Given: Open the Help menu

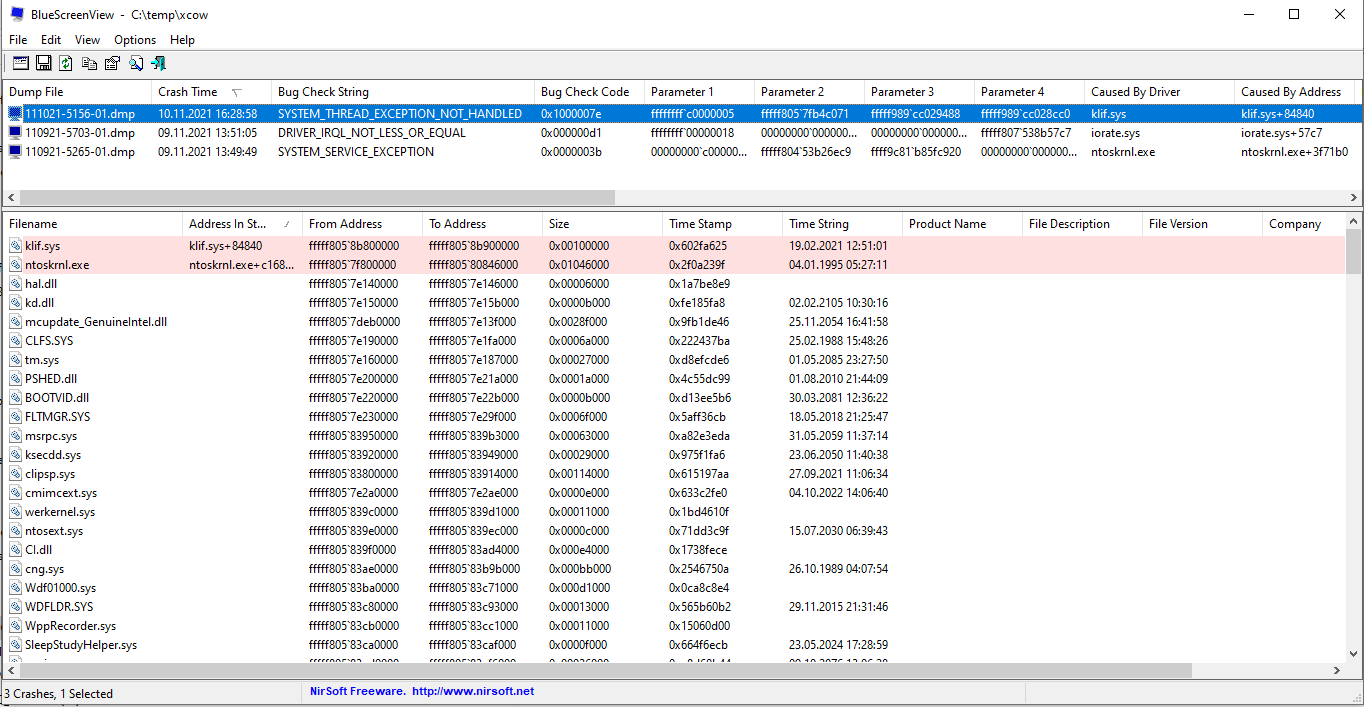Looking at the screenshot, I should (182, 40).
